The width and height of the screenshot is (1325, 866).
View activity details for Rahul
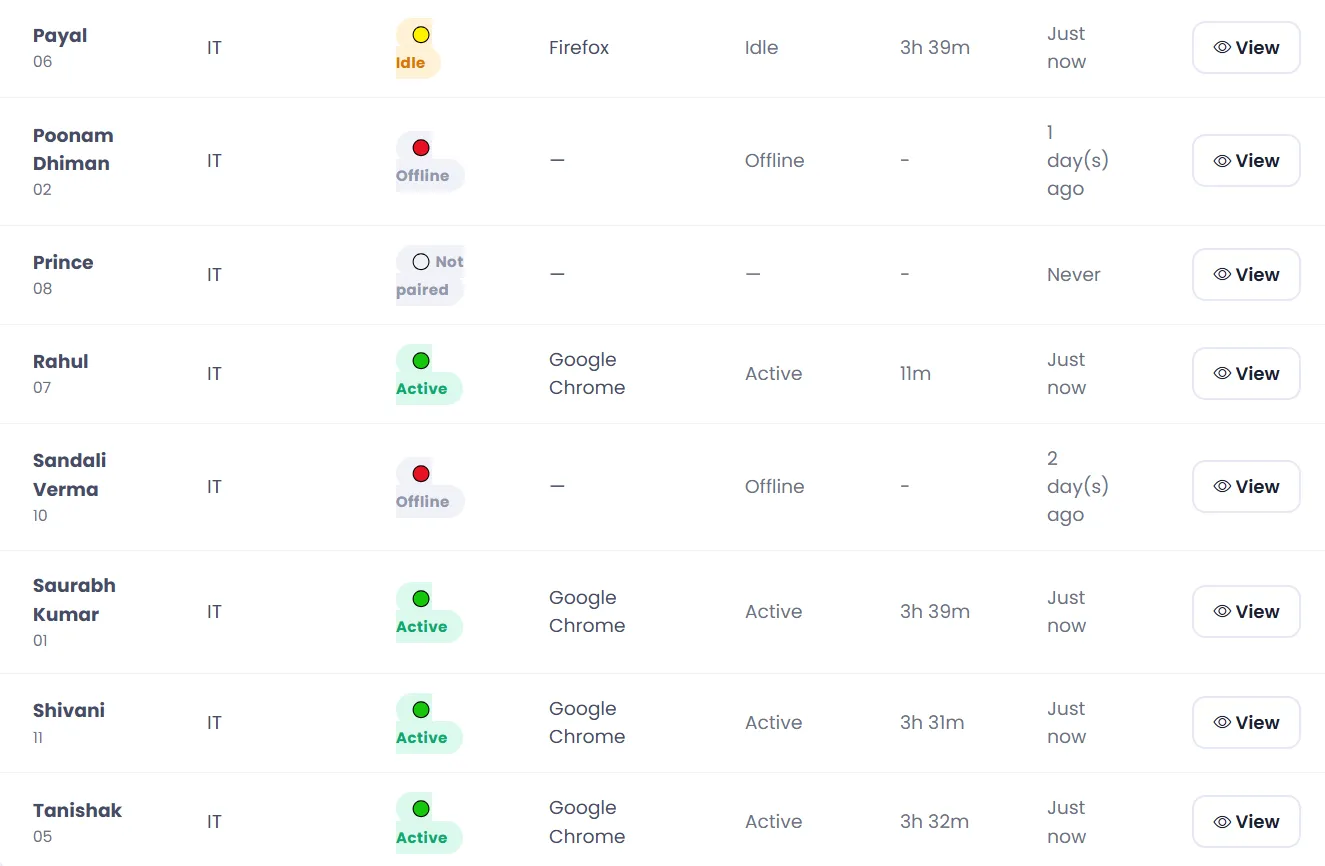[x=1246, y=374]
